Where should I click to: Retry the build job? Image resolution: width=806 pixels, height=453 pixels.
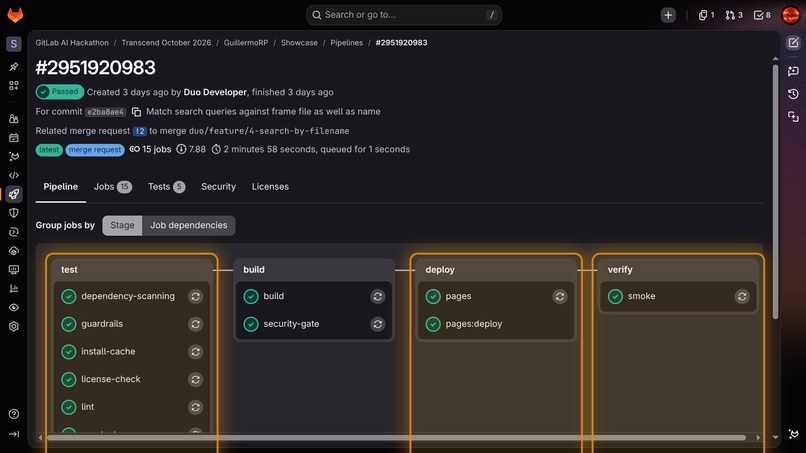coord(378,297)
